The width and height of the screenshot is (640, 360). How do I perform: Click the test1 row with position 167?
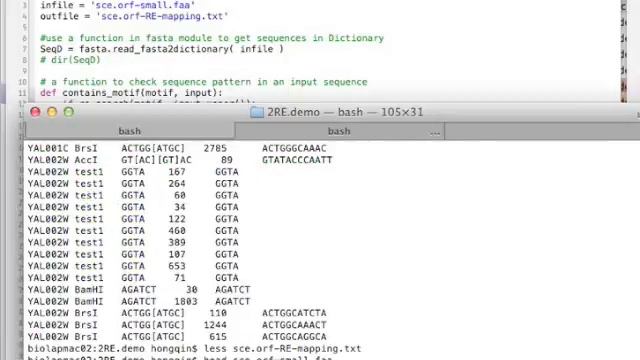133,172
